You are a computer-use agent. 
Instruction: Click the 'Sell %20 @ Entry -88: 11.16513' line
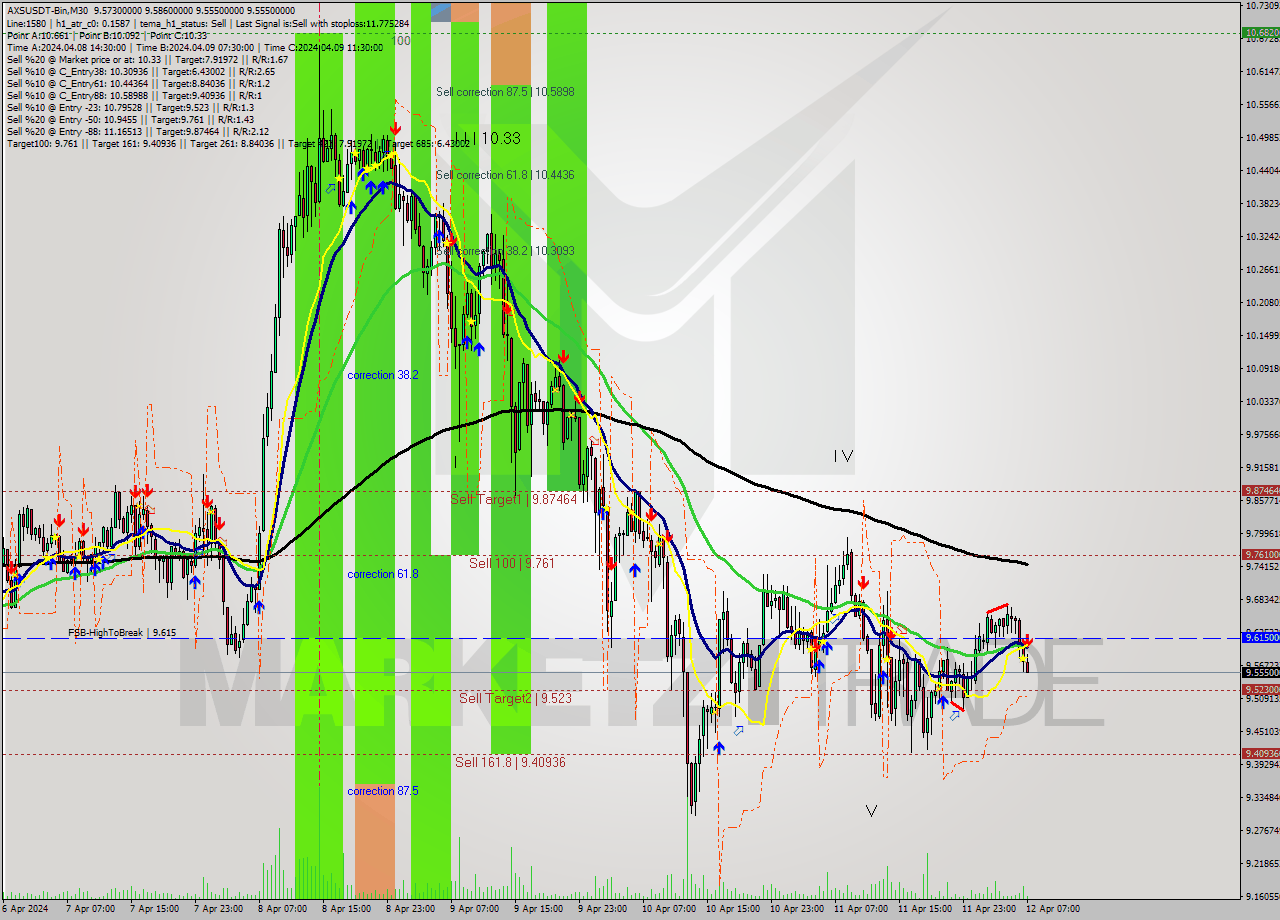(x=137, y=131)
